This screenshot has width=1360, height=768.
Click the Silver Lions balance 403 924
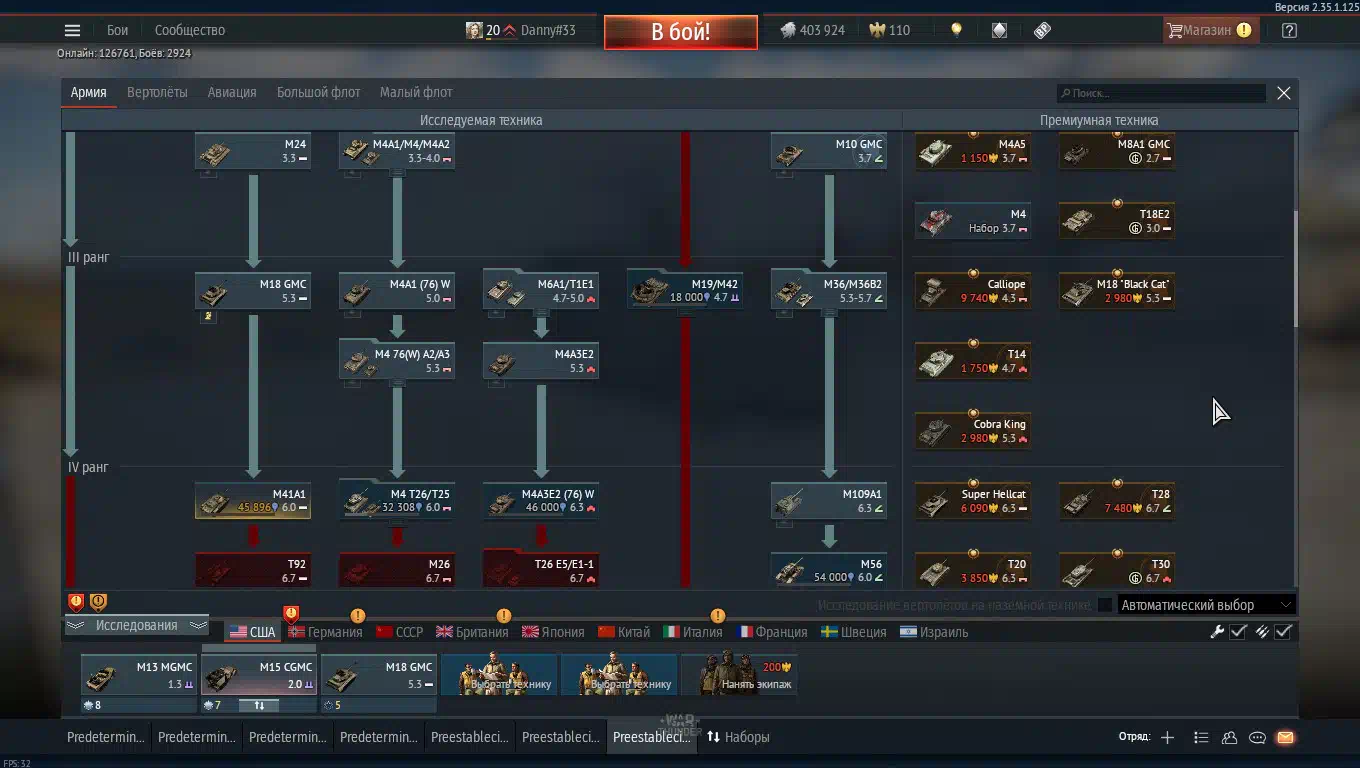pyautogui.click(x=812, y=30)
